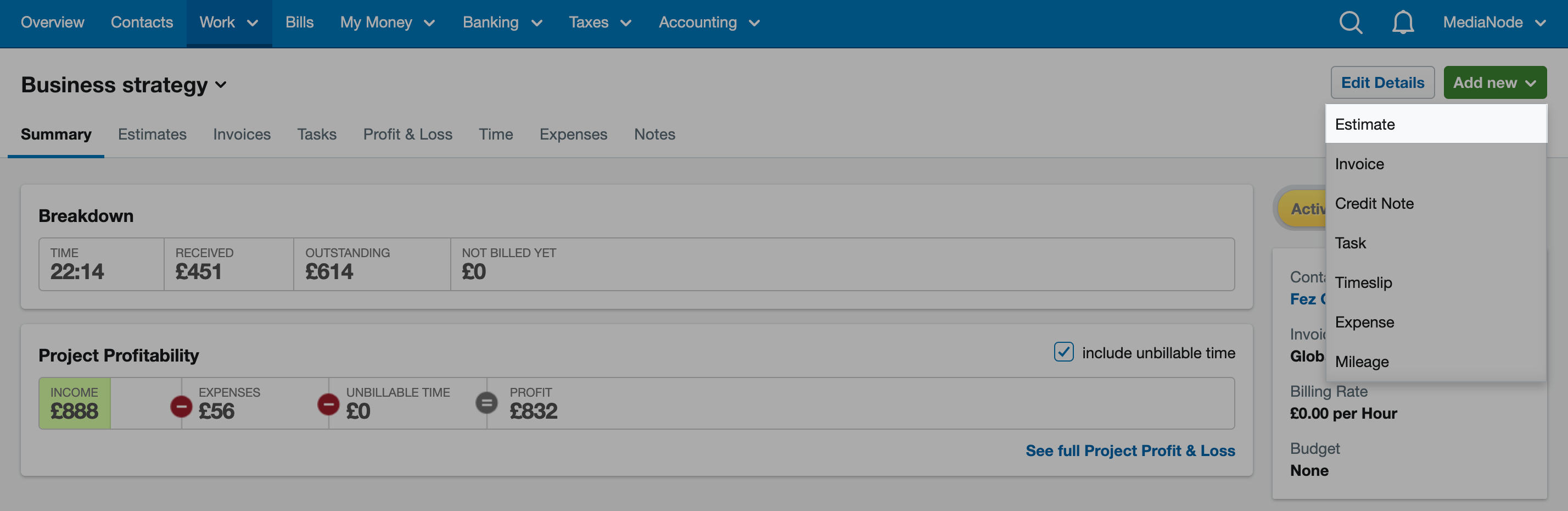The height and width of the screenshot is (511, 1568).
Task: Click the Received £451 breakdown cell
Action: (229, 264)
